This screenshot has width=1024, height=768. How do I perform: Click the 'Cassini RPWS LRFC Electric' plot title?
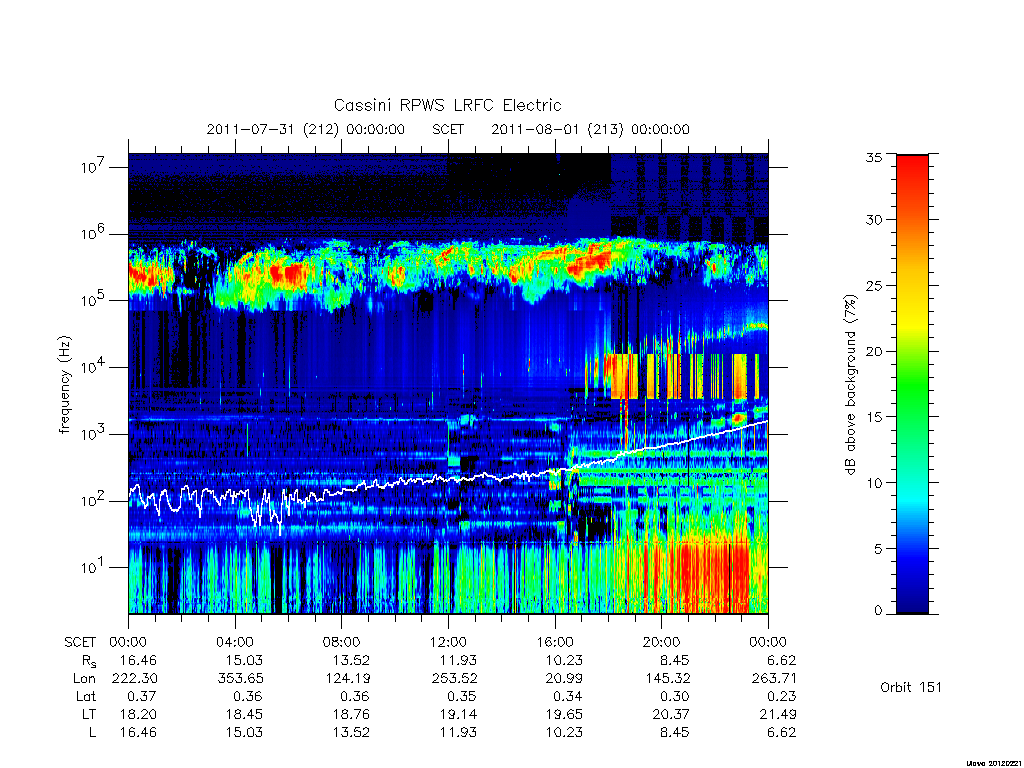pyautogui.click(x=447, y=105)
